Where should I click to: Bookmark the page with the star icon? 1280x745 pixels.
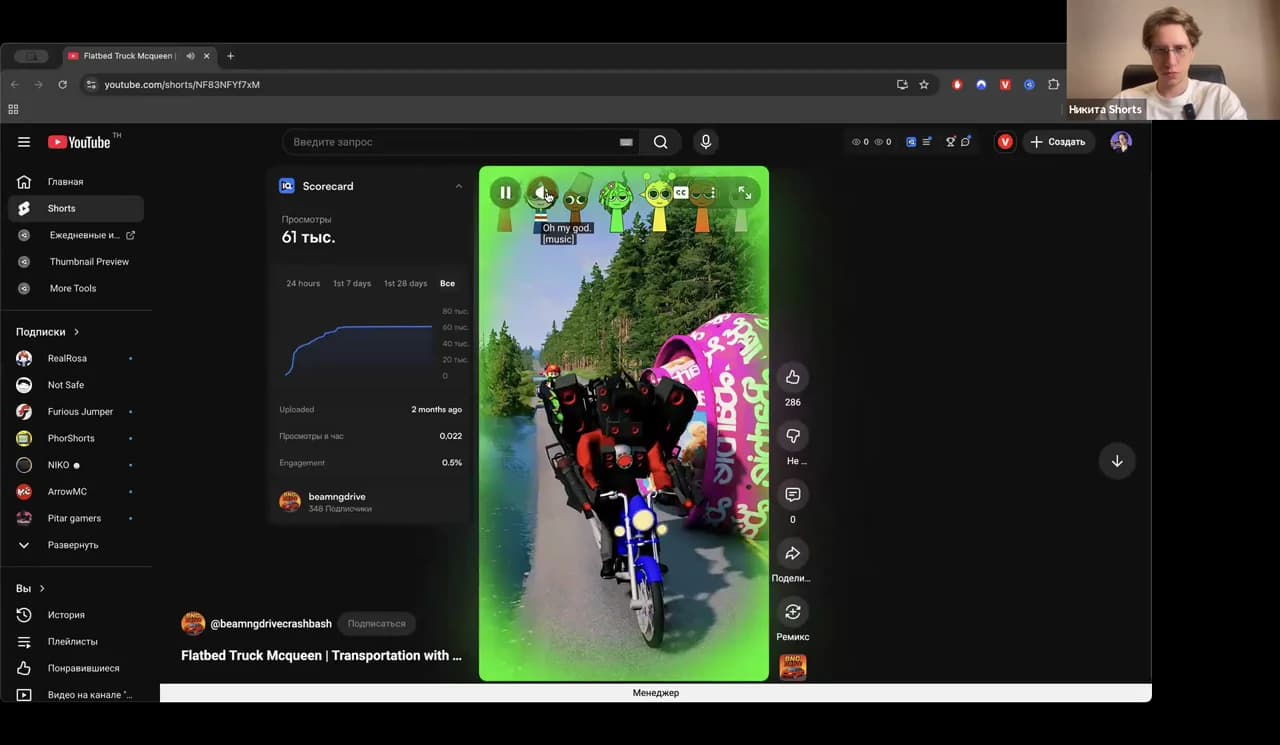[x=924, y=85]
